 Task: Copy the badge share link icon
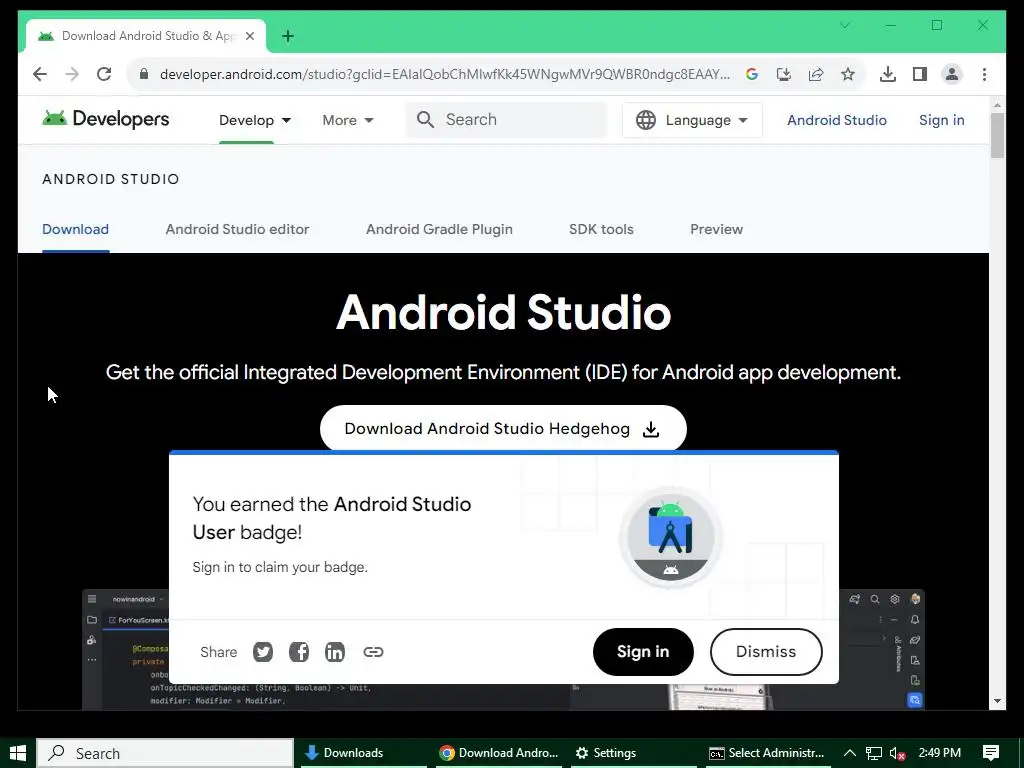point(373,652)
